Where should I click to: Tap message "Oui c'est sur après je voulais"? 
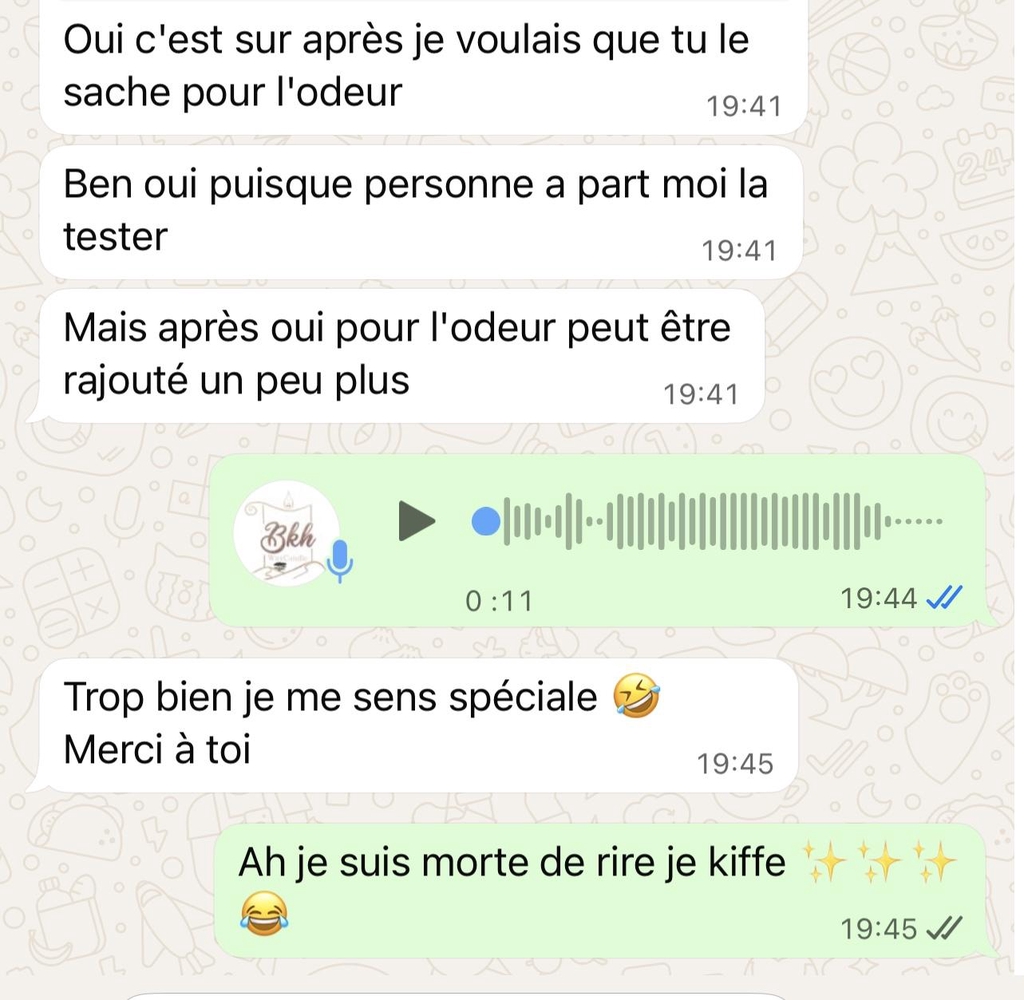point(423,65)
